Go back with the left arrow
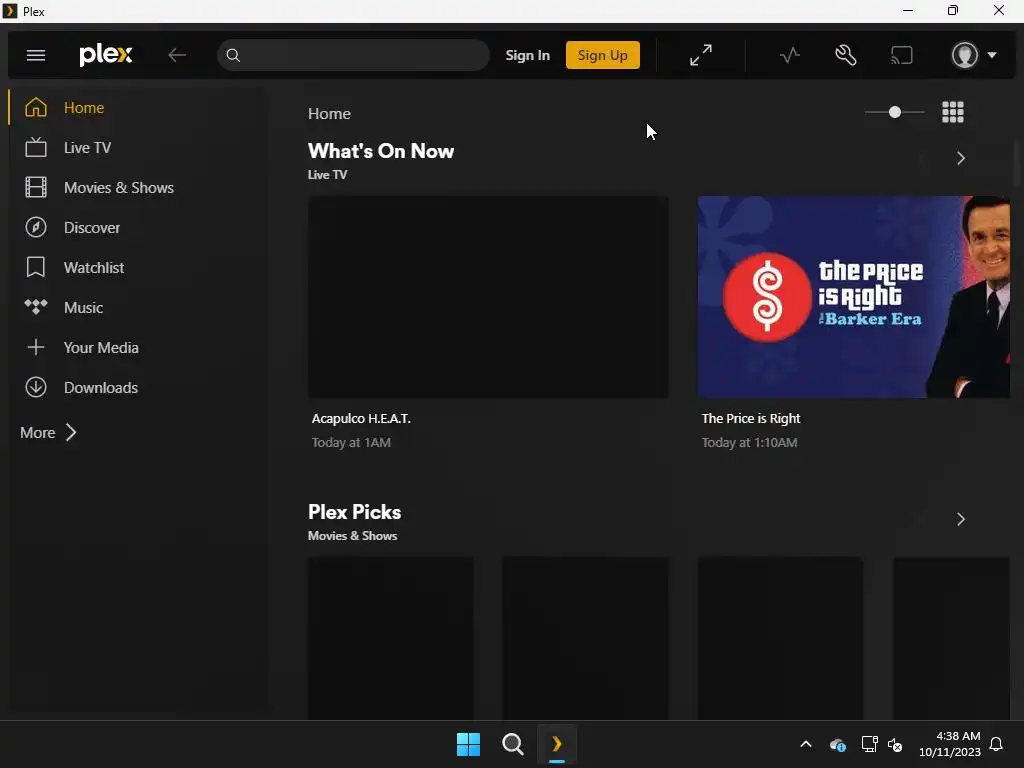This screenshot has width=1024, height=768. 177,56
